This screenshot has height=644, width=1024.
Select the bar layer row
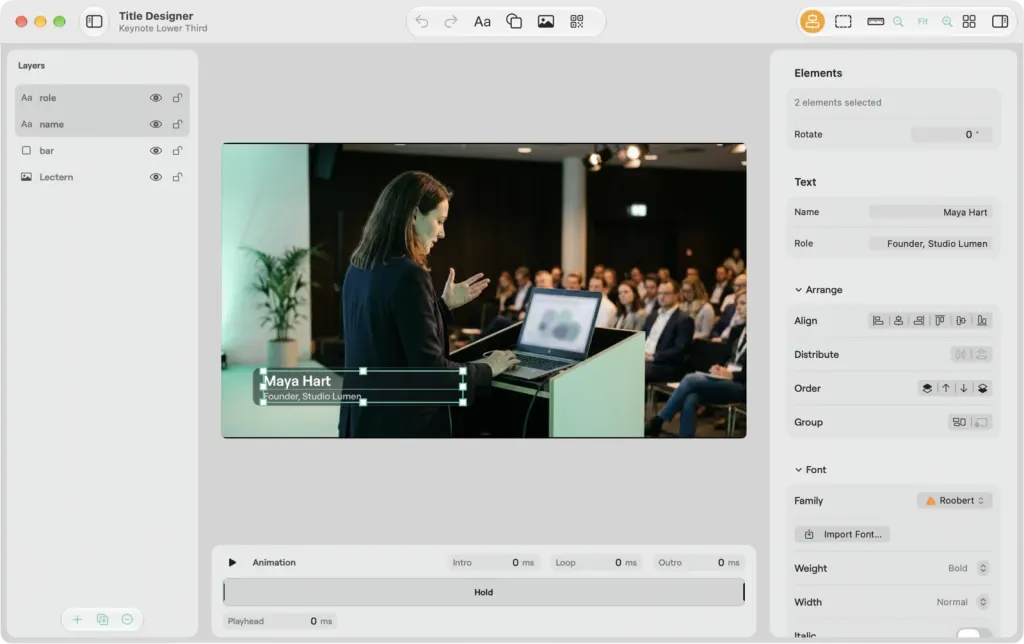(x=102, y=151)
